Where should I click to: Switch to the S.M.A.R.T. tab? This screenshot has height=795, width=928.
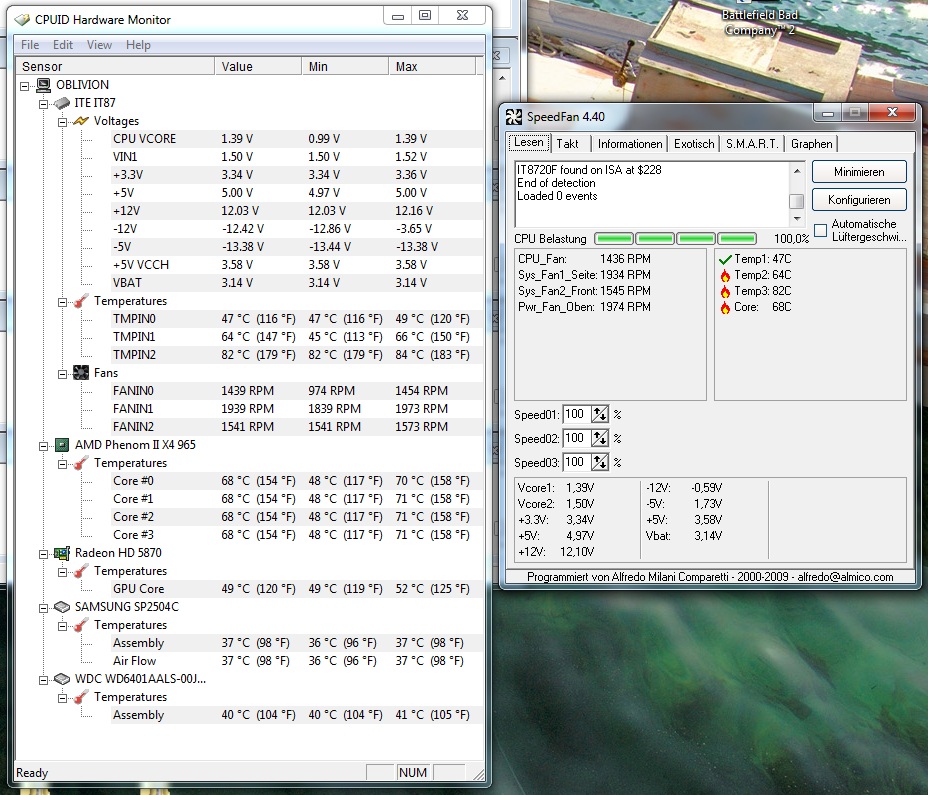(x=752, y=144)
